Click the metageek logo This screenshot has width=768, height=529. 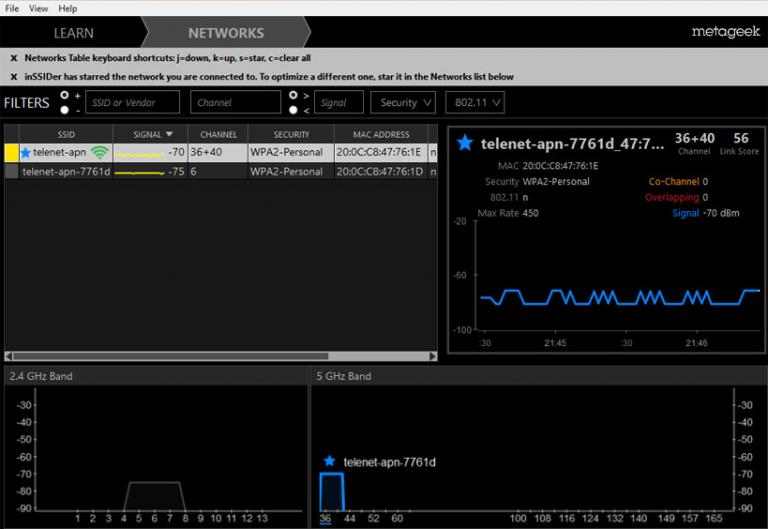tap(725, 32)
